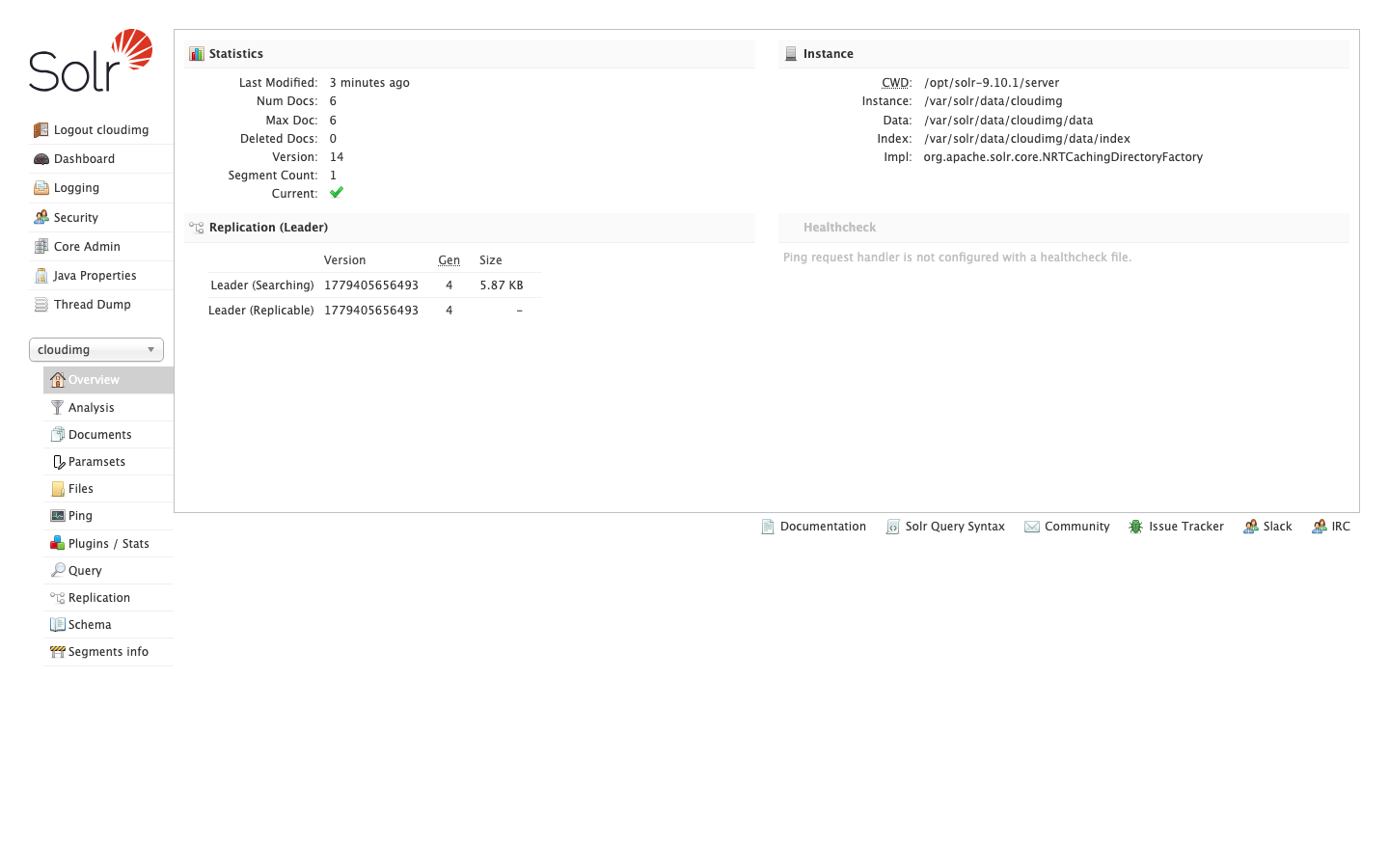Click the Documentation page icon
1389x868 pixels.
click(x=768, y=527)
